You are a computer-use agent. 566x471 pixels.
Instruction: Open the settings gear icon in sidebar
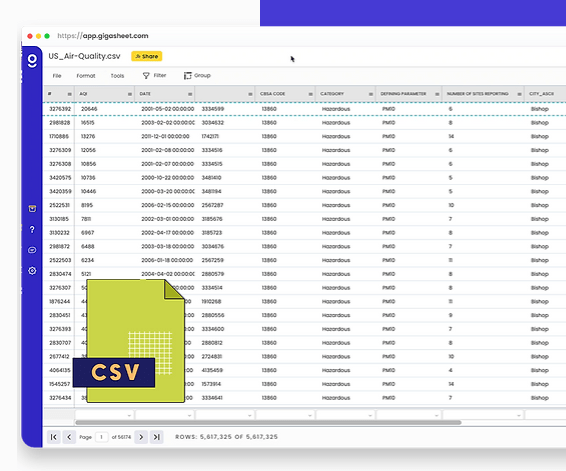32,271
